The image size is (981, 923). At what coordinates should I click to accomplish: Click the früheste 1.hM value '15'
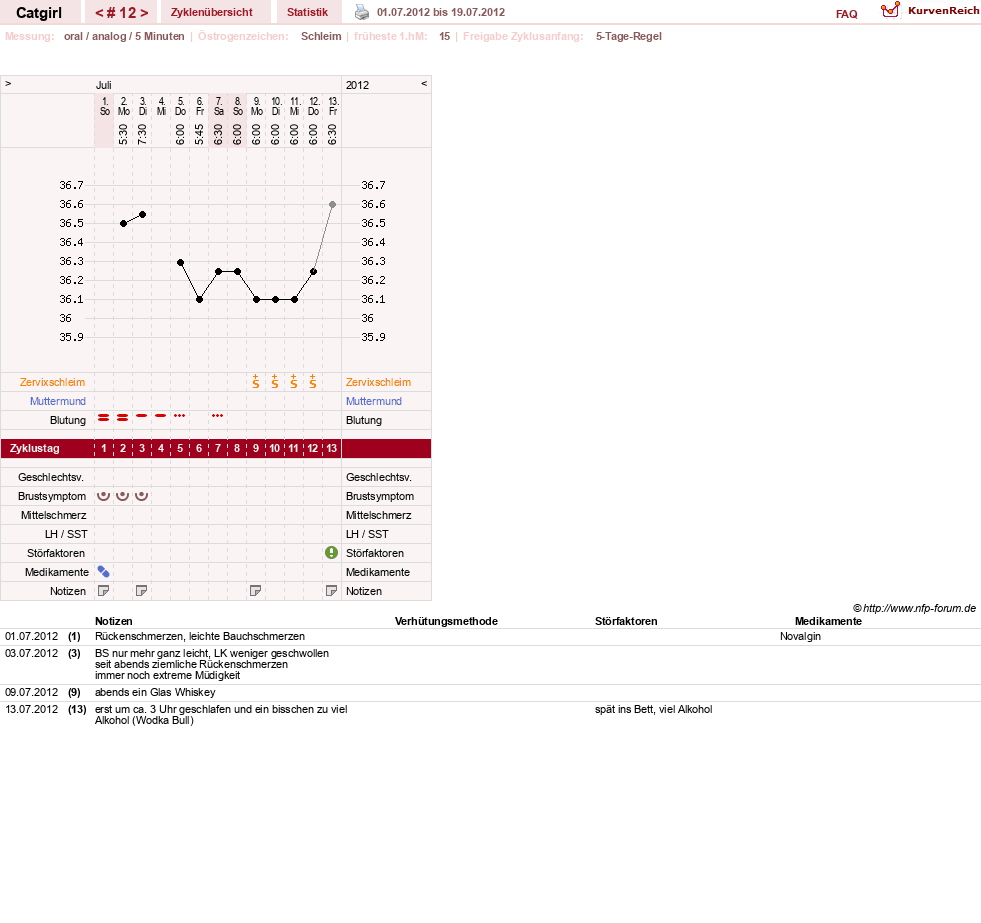(x=444, y=36)
